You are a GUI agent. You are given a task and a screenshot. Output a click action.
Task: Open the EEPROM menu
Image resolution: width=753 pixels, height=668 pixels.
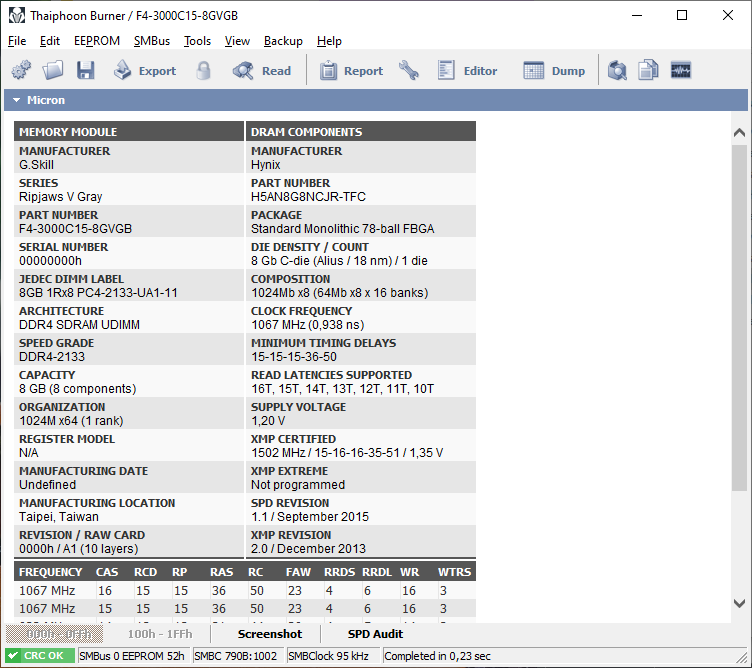(x=97, y=41)
